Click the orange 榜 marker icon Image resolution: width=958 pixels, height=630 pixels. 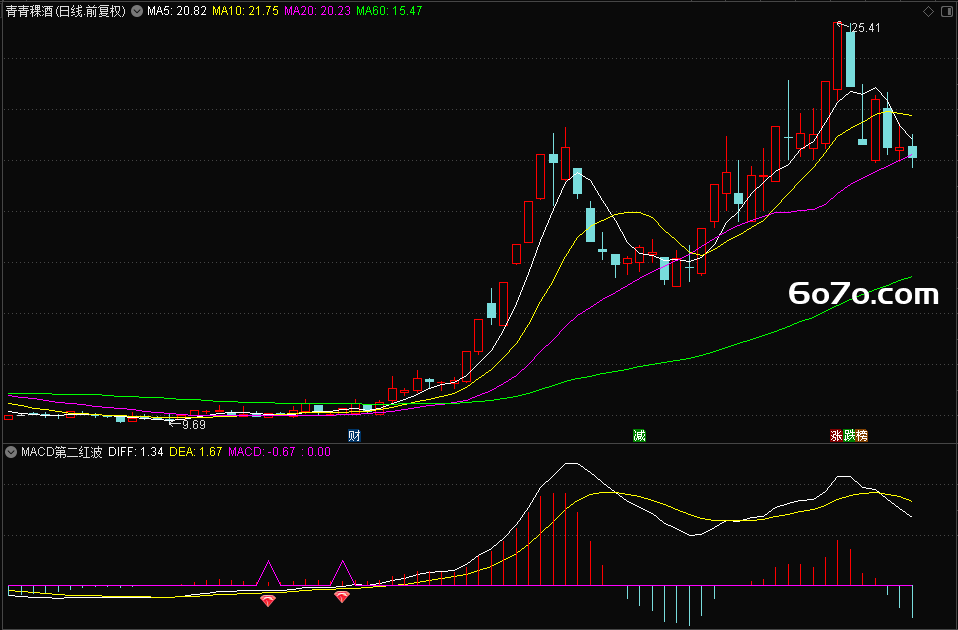click(x=862, y=436)
